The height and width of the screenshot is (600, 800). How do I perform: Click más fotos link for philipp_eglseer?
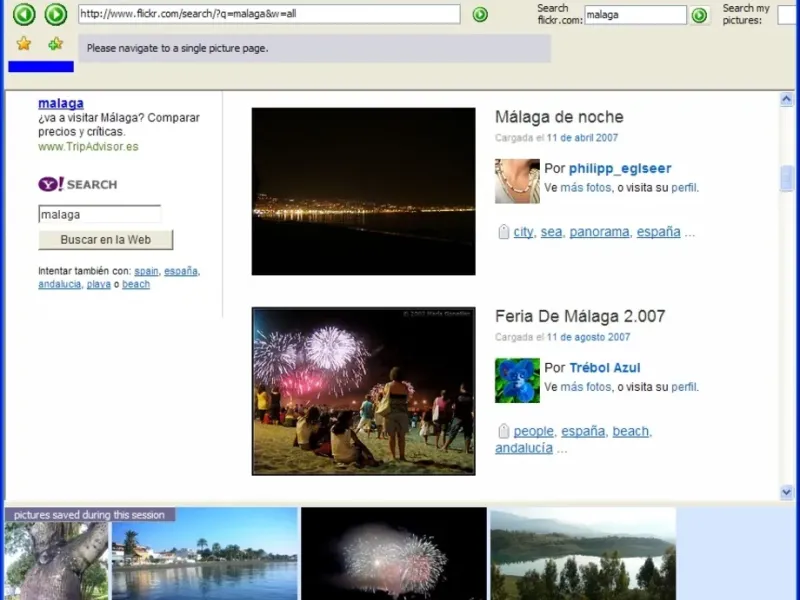click(586, 188)
